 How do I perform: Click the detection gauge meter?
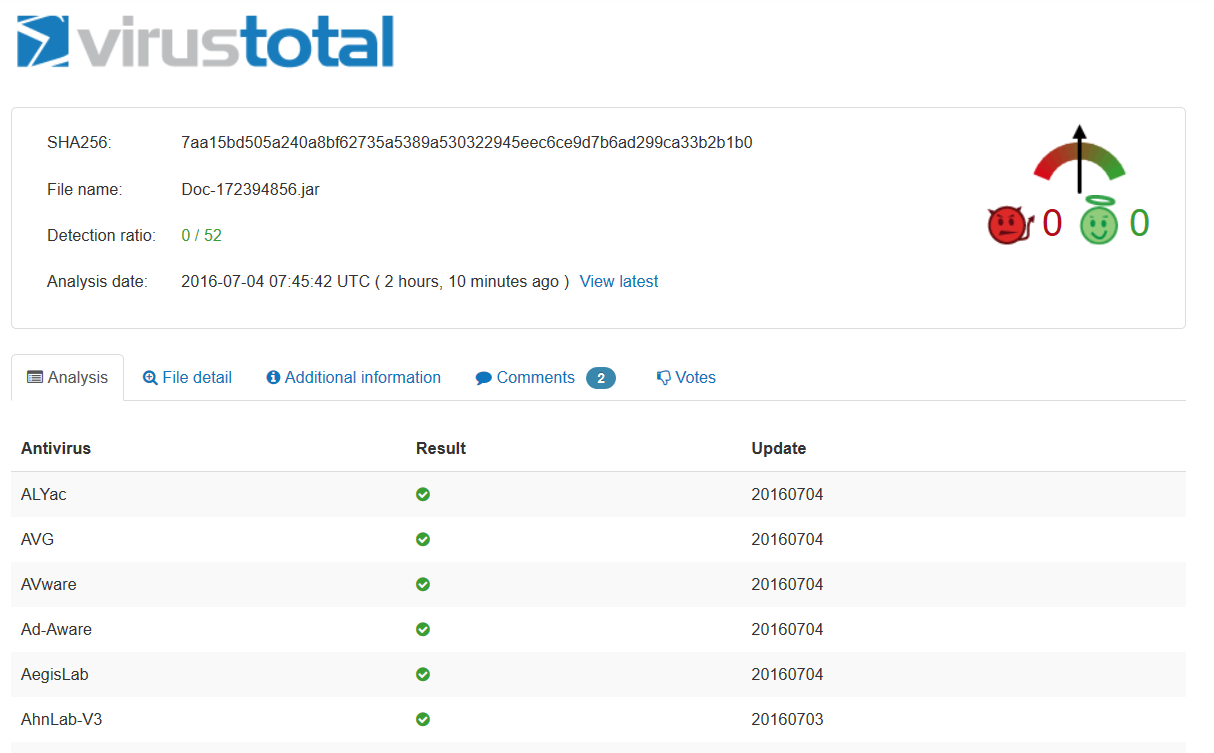[x=1079, y=160]
